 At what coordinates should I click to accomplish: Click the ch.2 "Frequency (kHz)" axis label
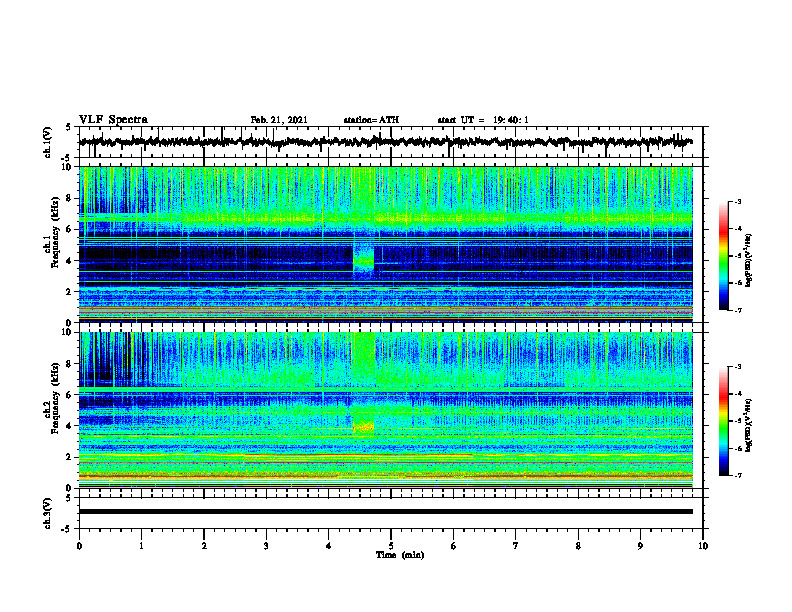click(54, 398)
